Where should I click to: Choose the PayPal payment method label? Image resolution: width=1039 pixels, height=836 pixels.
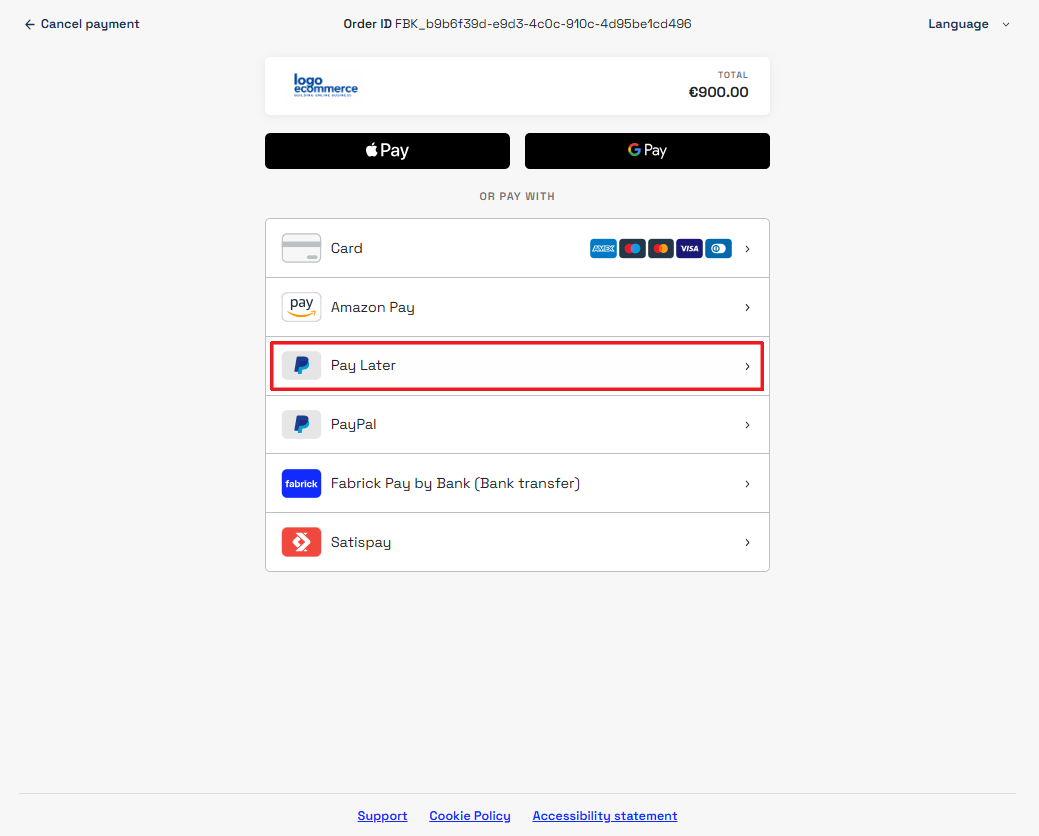[353, 425]
